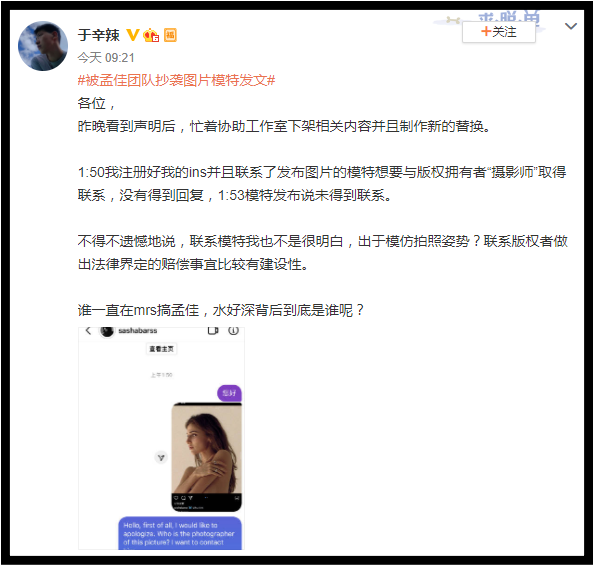The height and width of the screenshot is (566, 594).
Task: Open the shared woman portrait photo
Action: [x=206, y=449]
